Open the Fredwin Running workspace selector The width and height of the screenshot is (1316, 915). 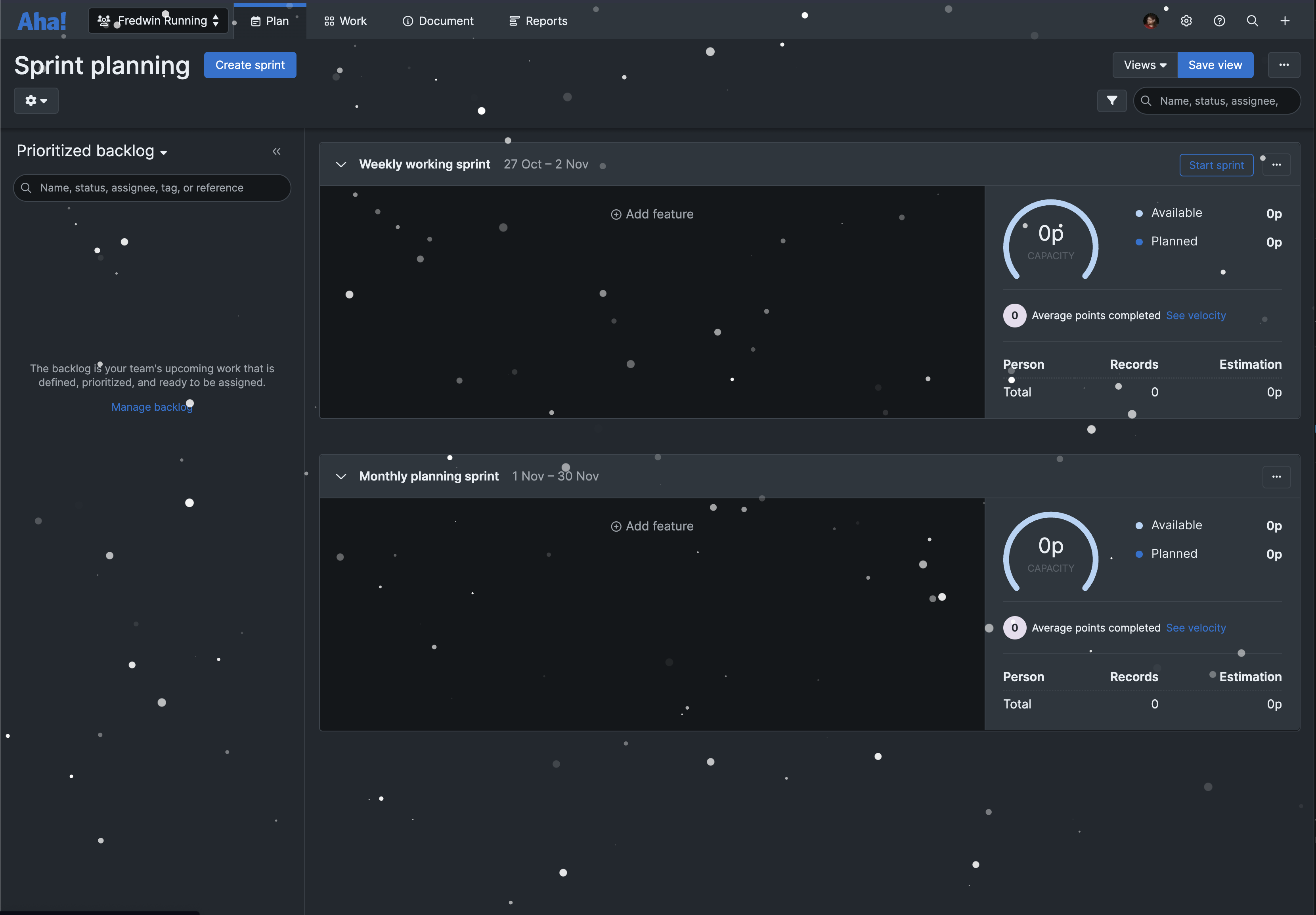tap(158, 20)
